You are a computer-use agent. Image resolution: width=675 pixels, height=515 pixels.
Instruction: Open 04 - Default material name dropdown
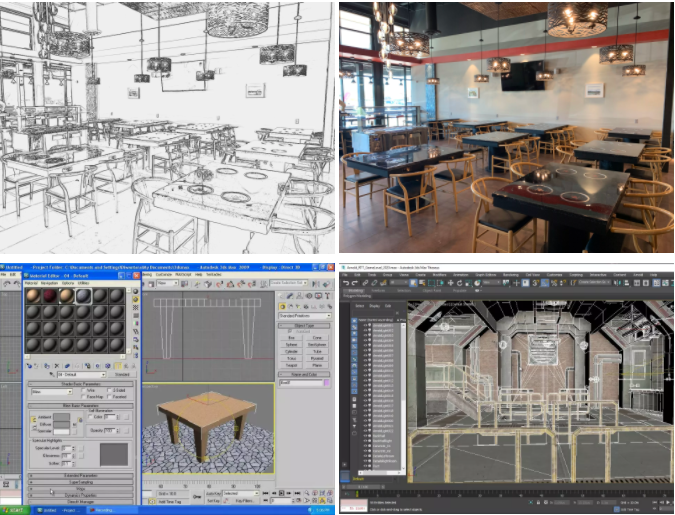click(103, 375)
